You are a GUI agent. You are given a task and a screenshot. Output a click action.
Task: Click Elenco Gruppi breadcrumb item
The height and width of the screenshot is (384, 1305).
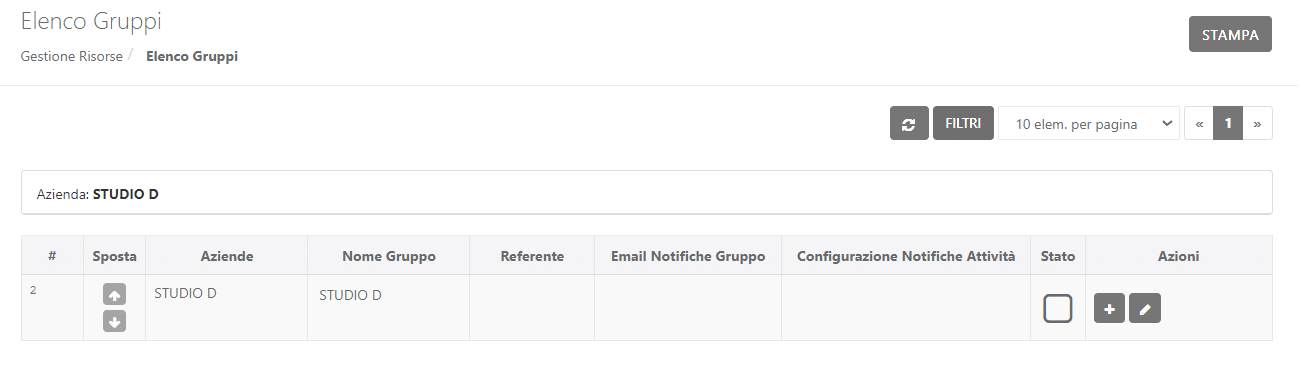192,56
